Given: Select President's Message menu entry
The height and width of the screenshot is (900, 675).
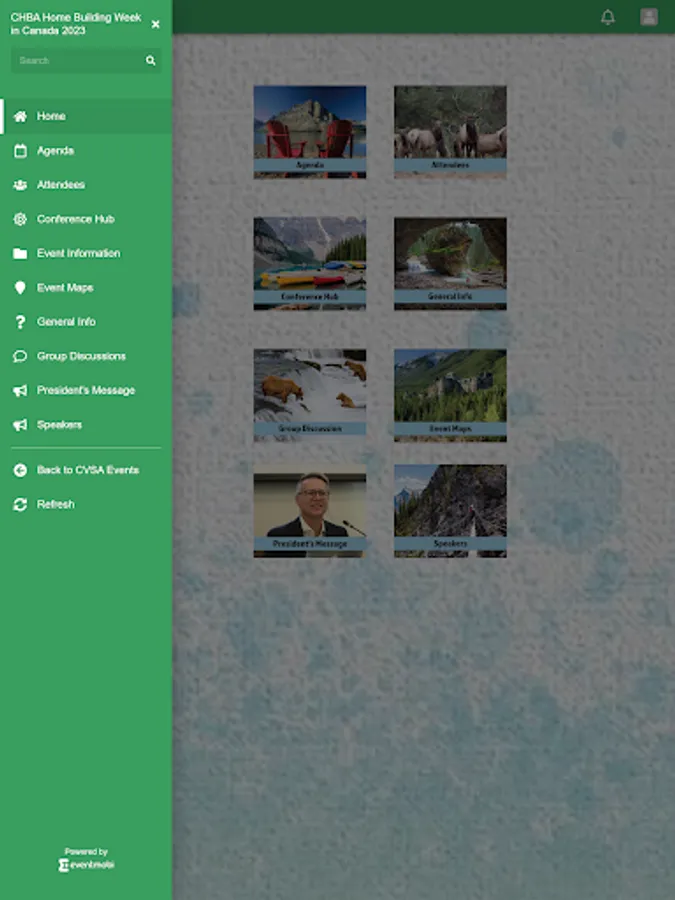Looking at the screenshot, I should pyautogui.click(x=86, y=391).
